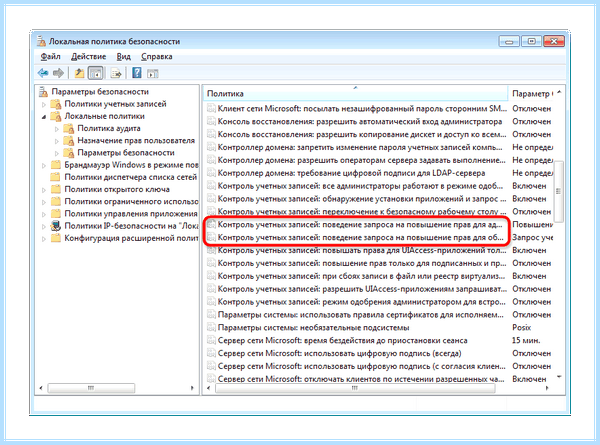Select Параметры безопасности subfolder under Локальные политики
This screenshot has height=445, width=600.
126,153
